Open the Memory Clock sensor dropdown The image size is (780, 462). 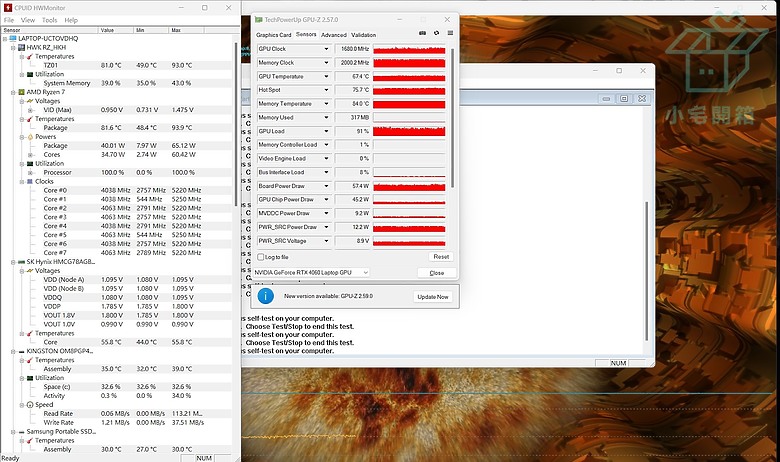click(x=326, y=63)
